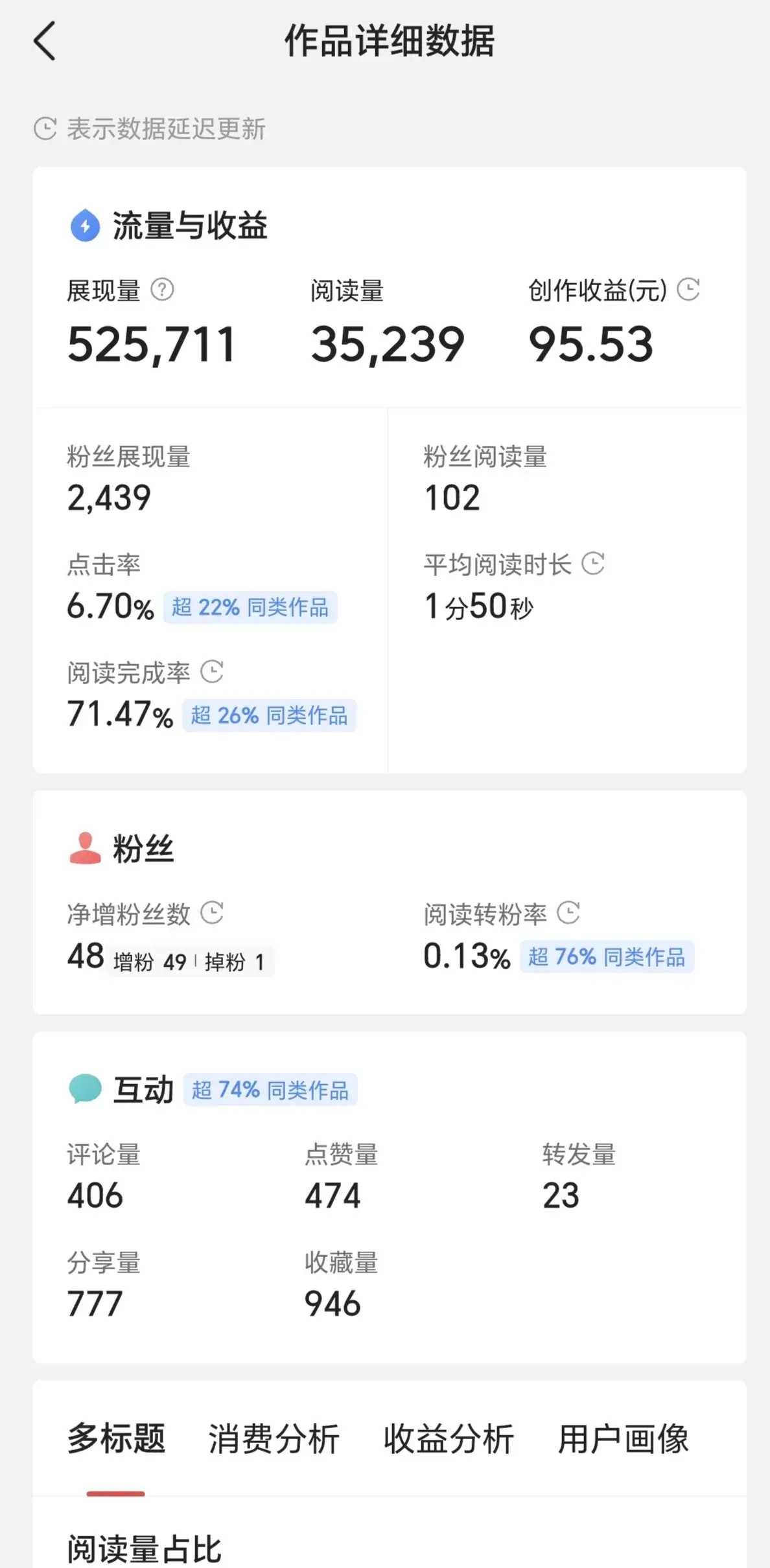
Task: Tap the delay clock icon beside 创作收益(元)
Action: [688, 289]
